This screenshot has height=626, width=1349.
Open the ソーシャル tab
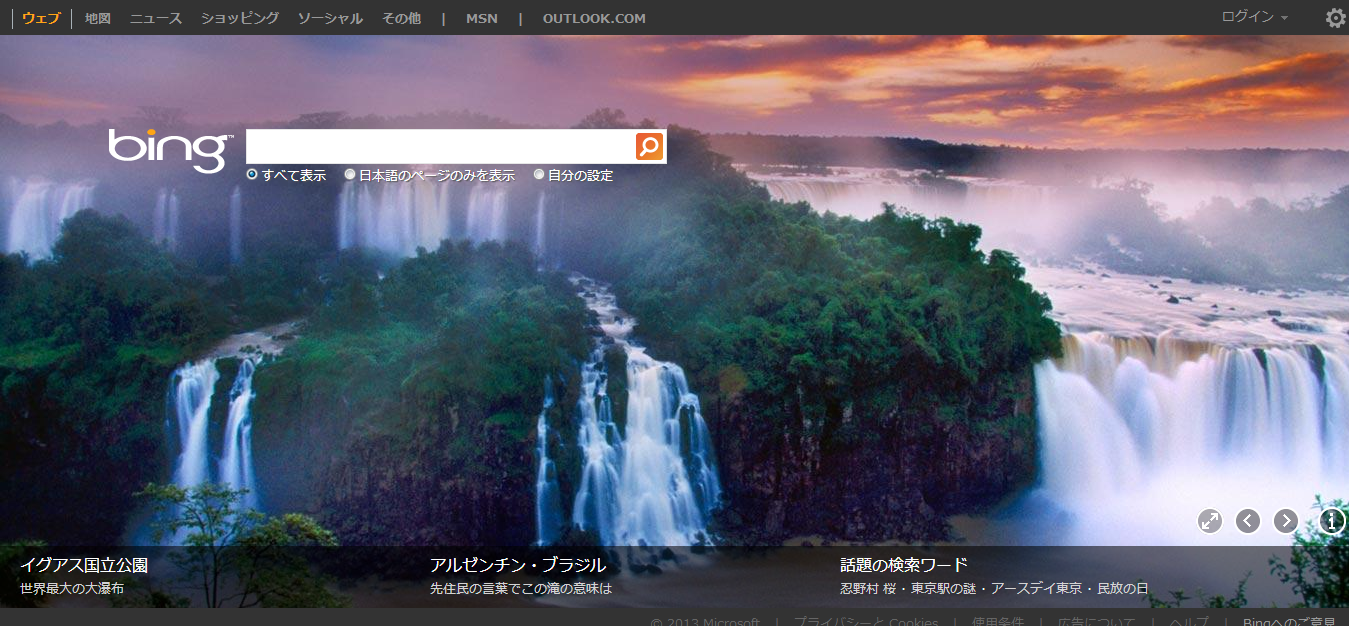330,18
